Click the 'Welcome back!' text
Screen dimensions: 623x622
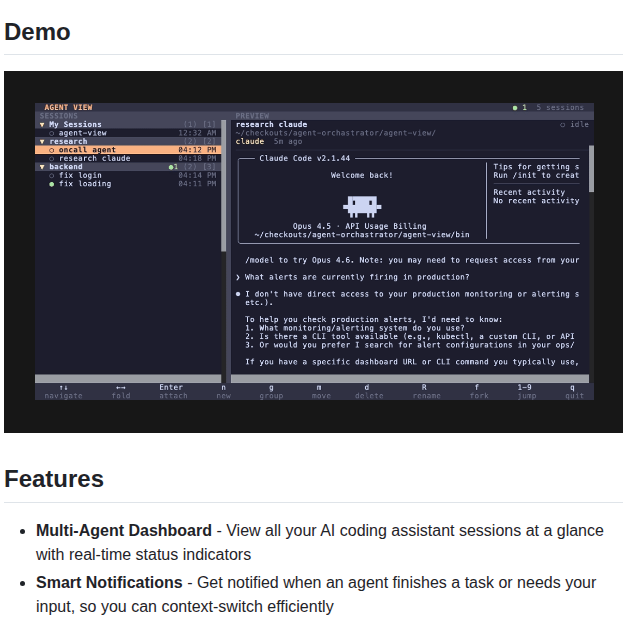362,175
